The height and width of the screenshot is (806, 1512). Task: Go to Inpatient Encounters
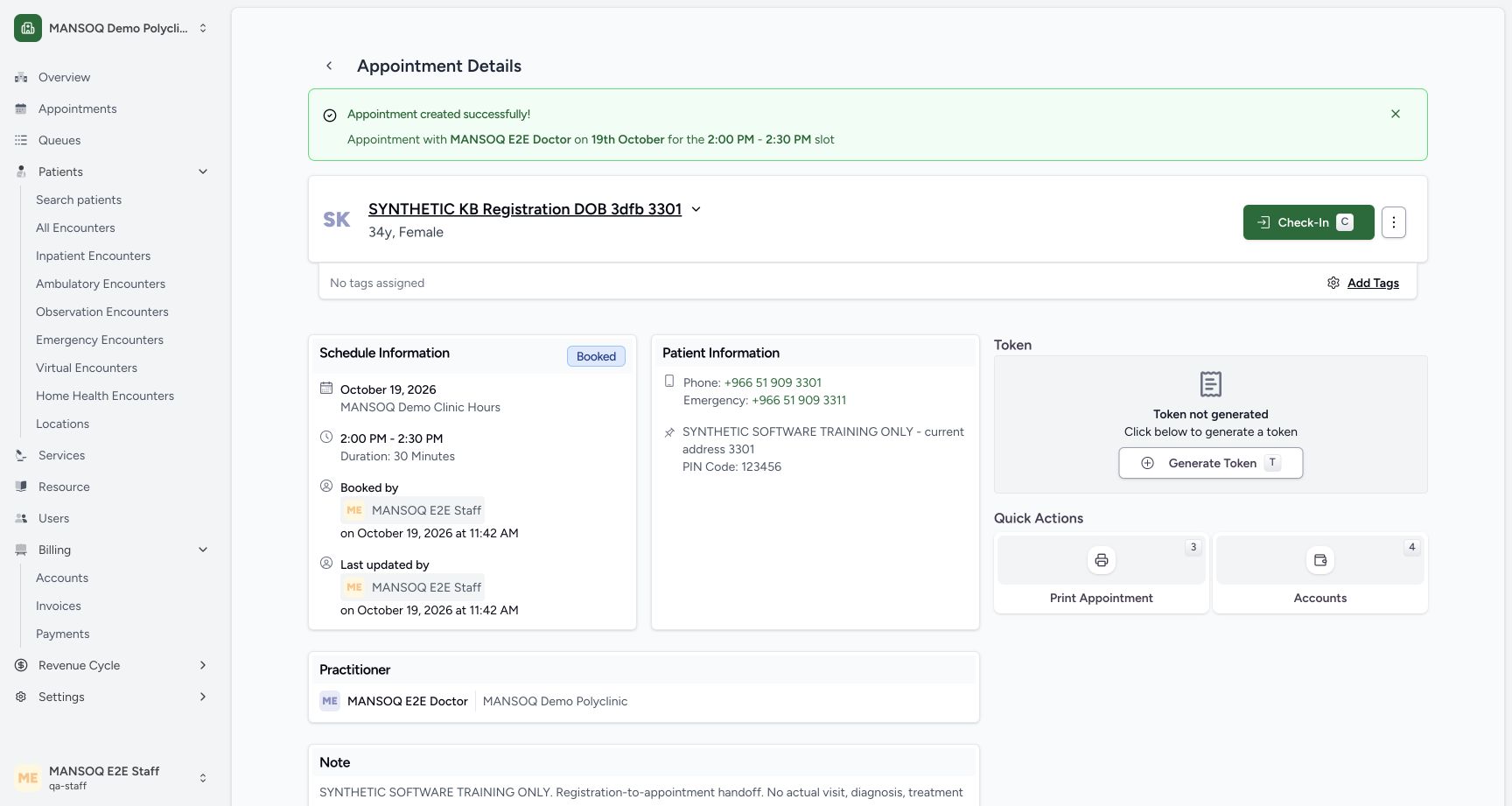[93, 256]
